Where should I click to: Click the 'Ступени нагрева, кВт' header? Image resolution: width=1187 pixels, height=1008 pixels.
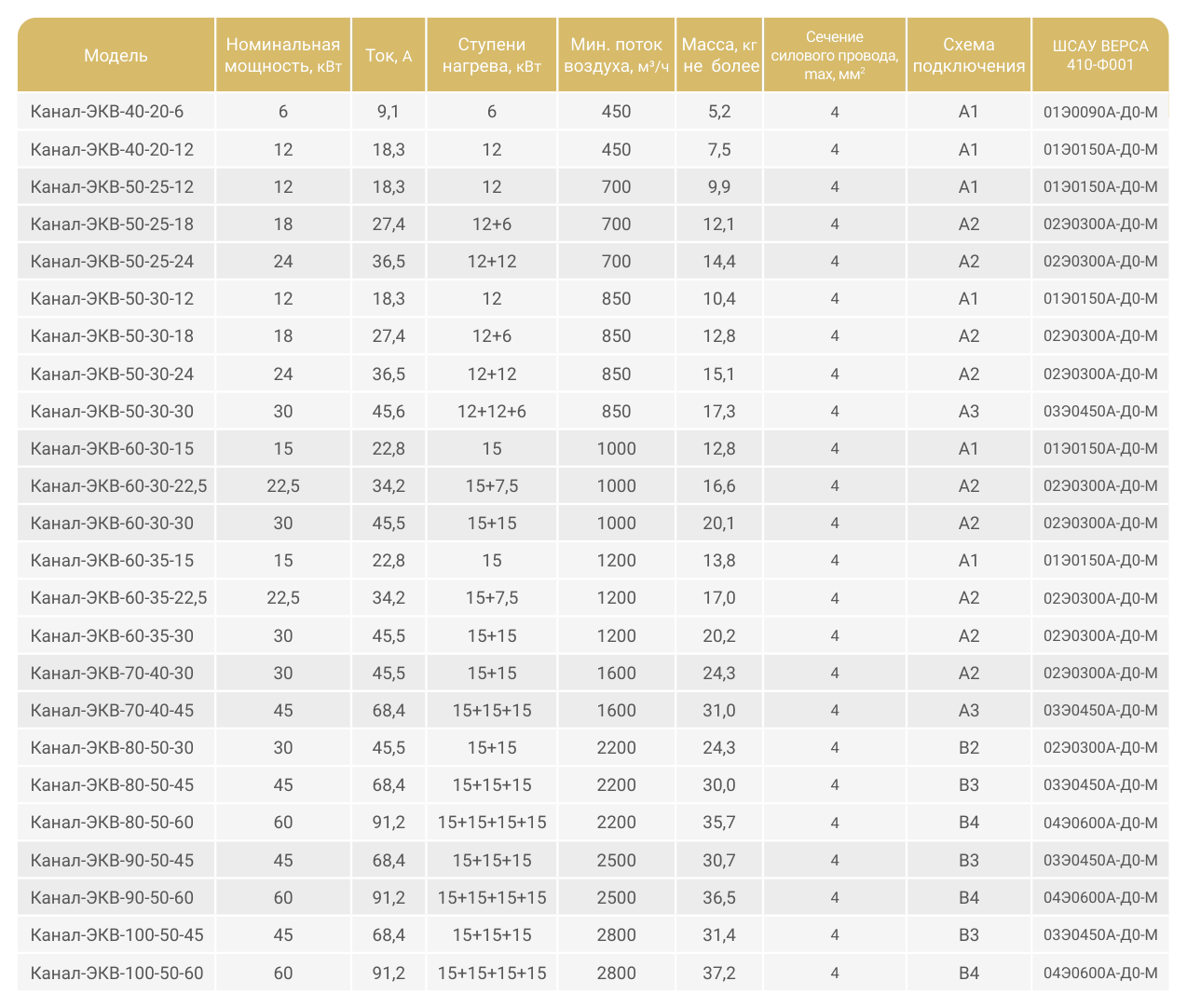coord(492,55)
